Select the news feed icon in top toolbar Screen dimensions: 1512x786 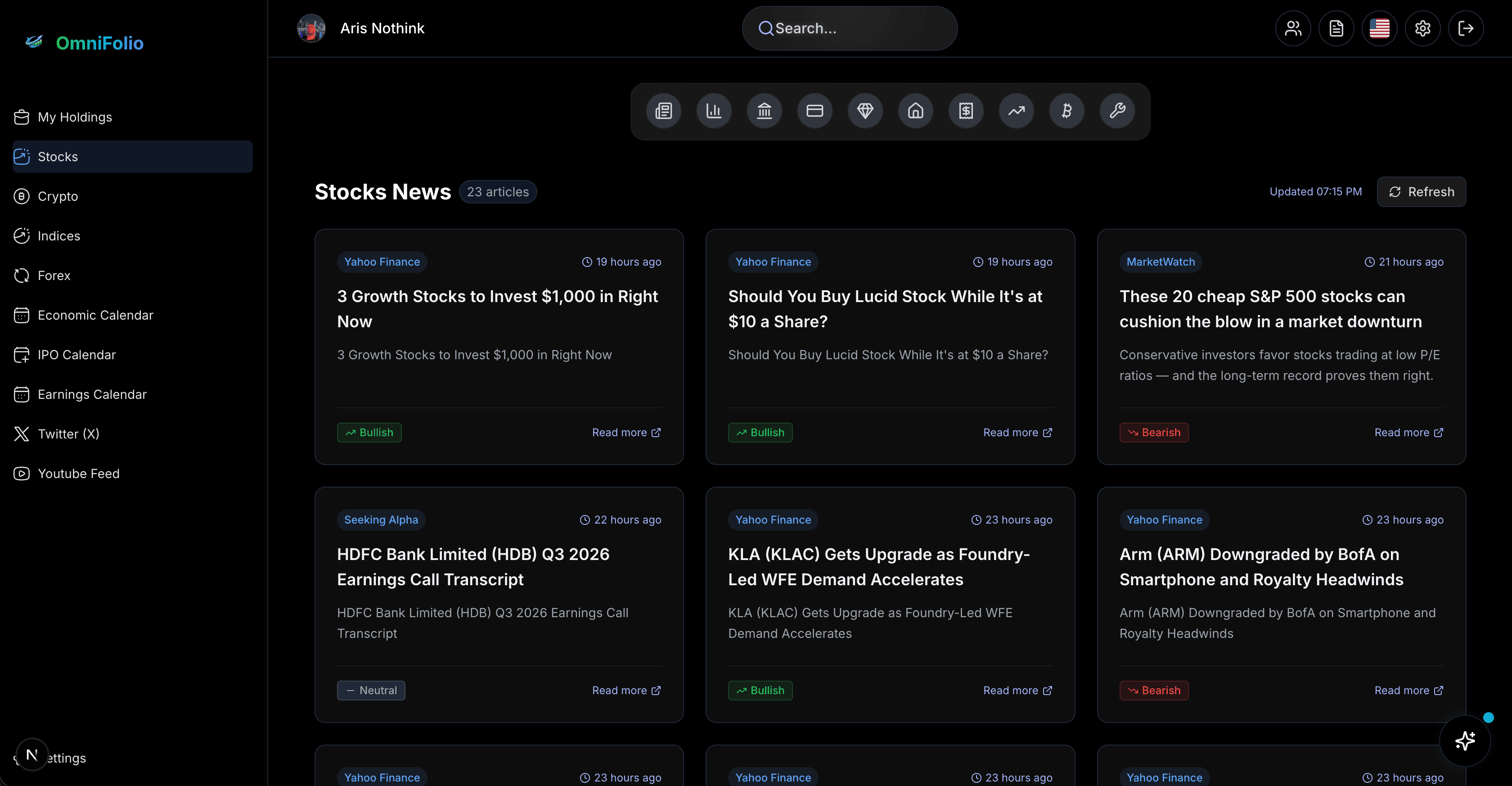(663, 110)
